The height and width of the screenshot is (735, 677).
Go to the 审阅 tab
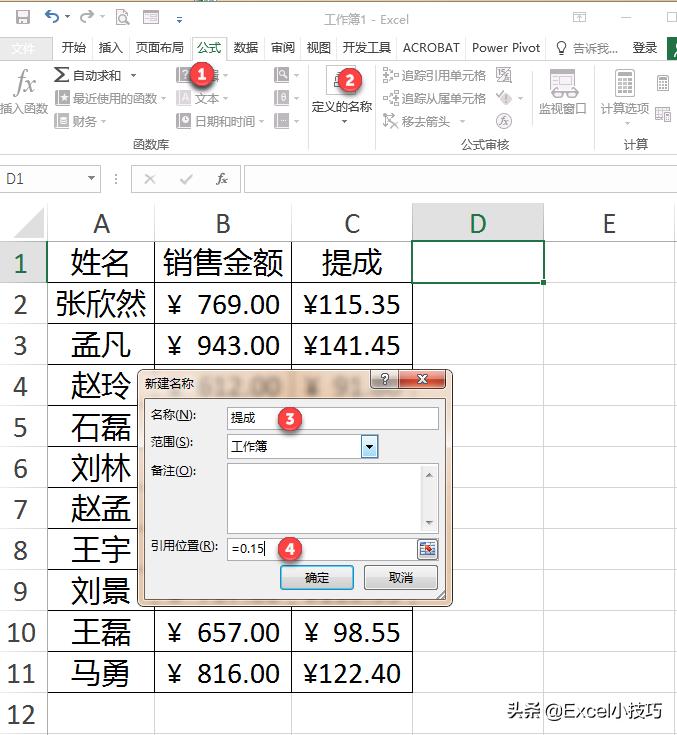coord(283,48)
